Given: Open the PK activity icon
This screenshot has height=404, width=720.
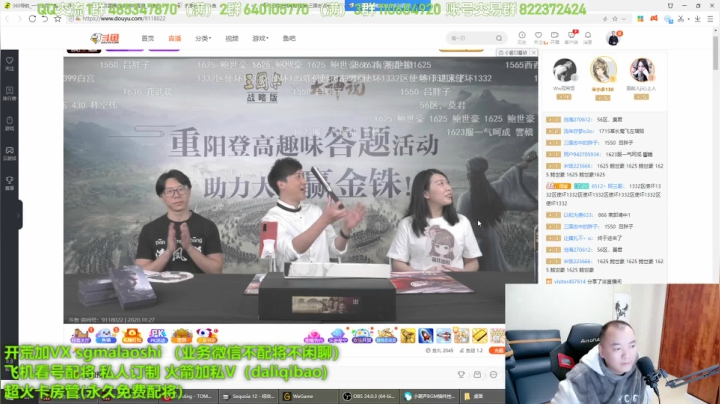Looking at the screenshot, I should 158,335.
